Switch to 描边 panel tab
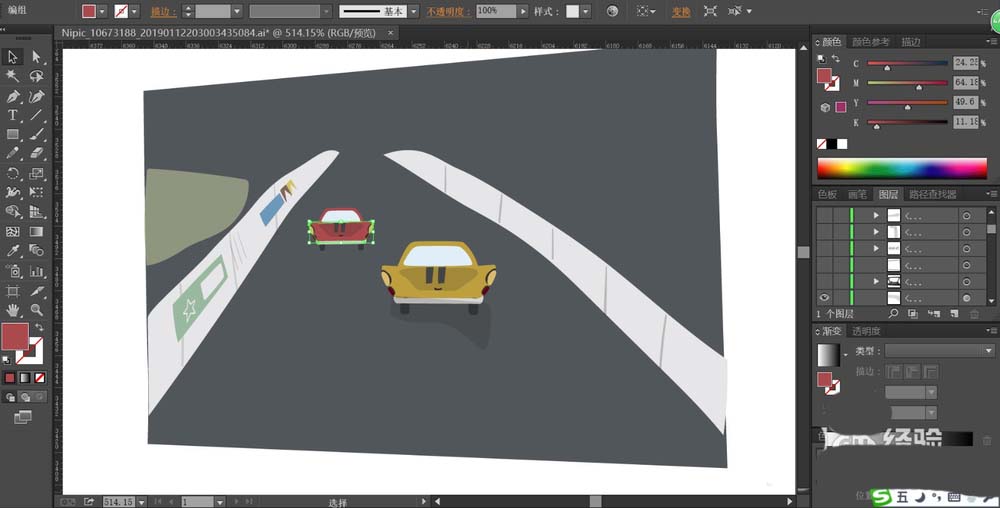1000x508 pixels. coord(911,42)
